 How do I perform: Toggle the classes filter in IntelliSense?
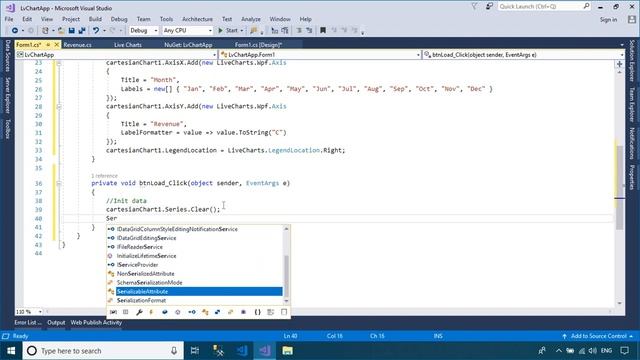[205, 312]
